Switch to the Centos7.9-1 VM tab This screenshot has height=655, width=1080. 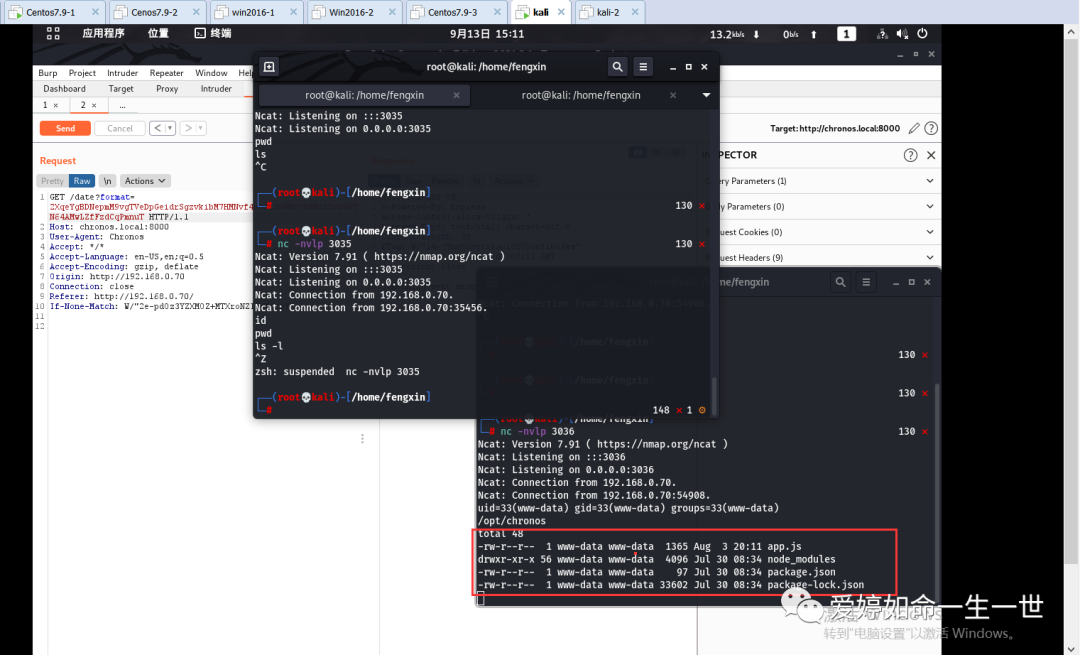click(x=54, y=12)
